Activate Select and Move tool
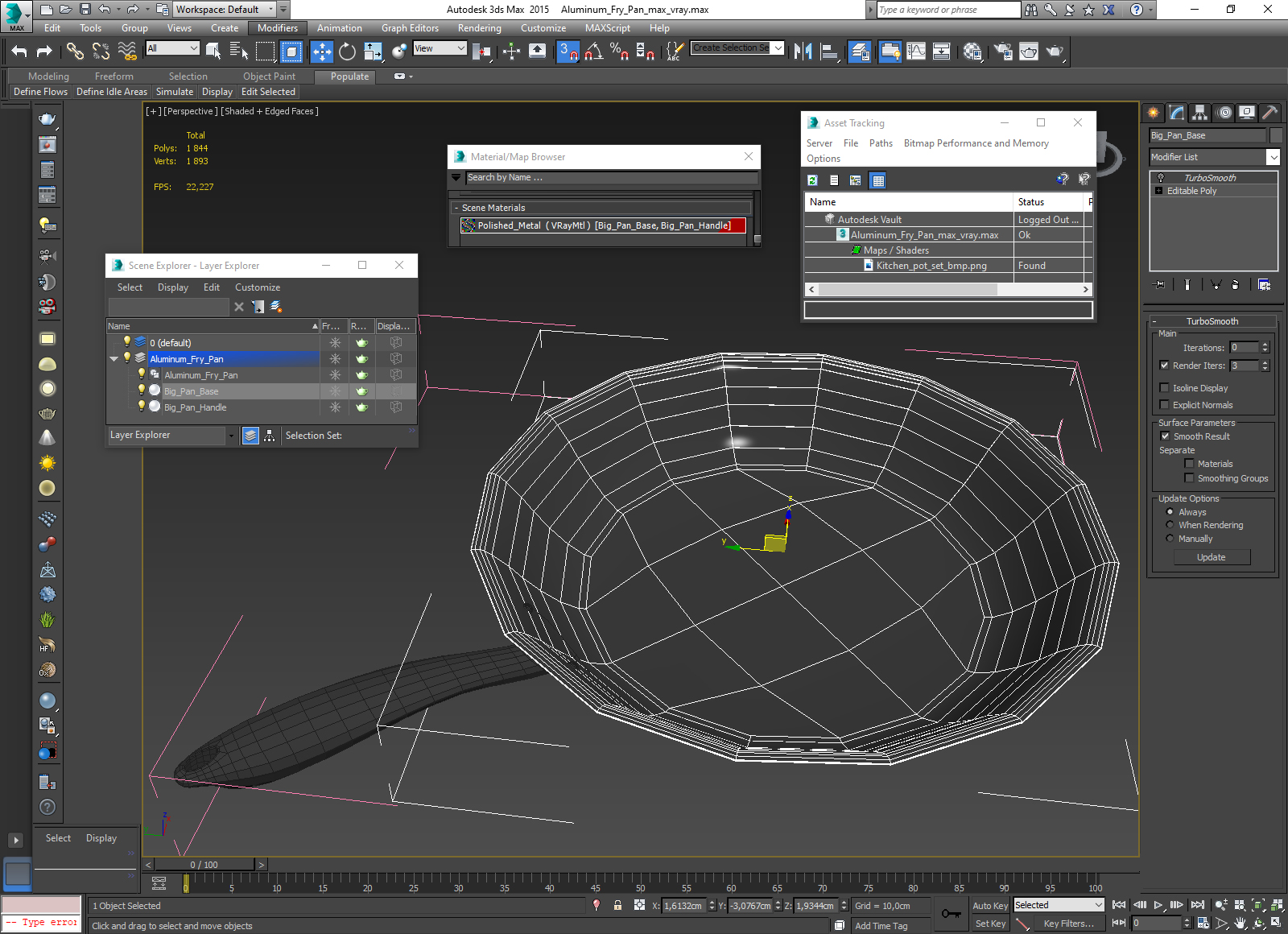The width and height of the screenshot is (1288, 934). tap(322, 52)
